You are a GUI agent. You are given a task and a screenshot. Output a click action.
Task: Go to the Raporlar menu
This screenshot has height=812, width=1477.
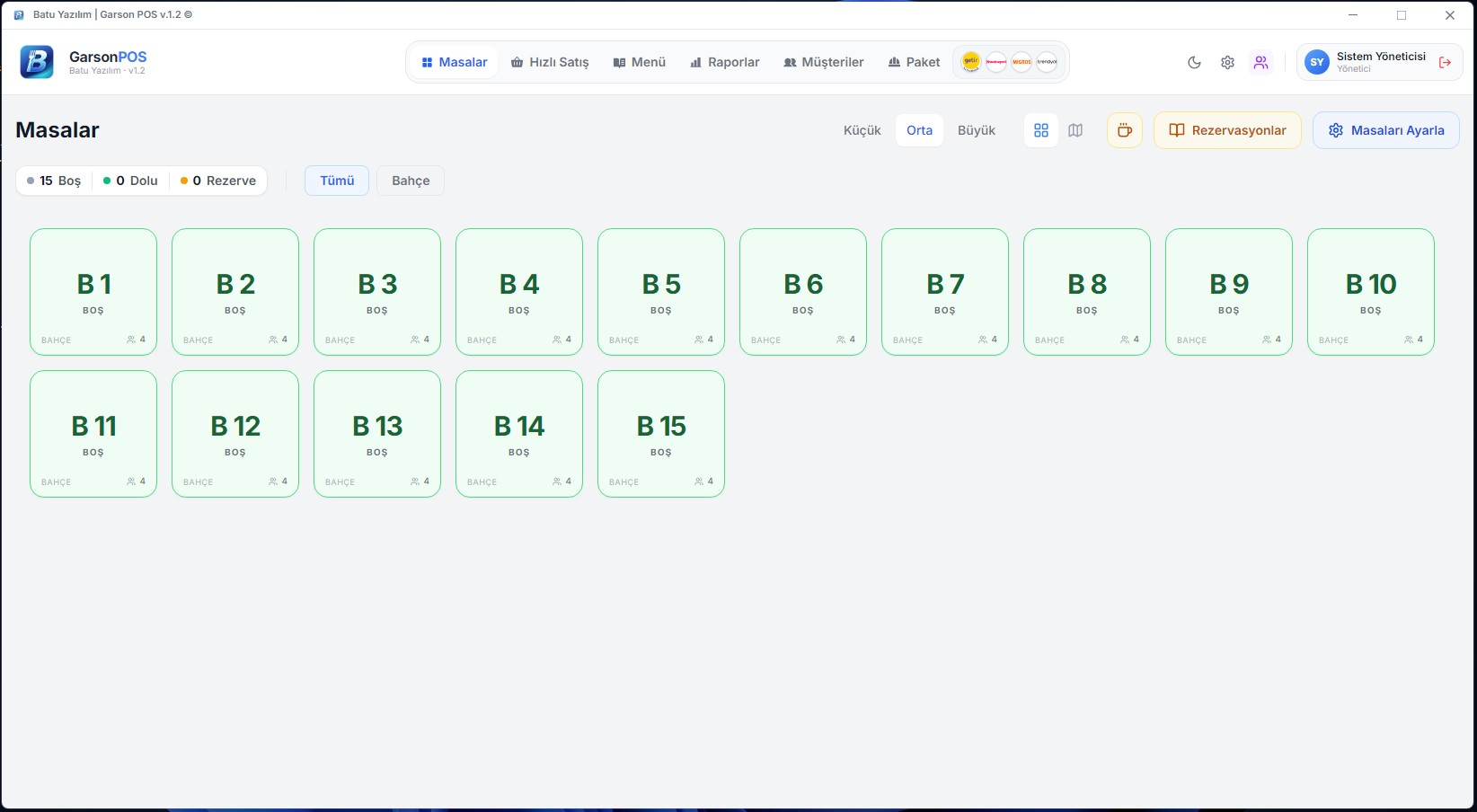pos(724,62)
